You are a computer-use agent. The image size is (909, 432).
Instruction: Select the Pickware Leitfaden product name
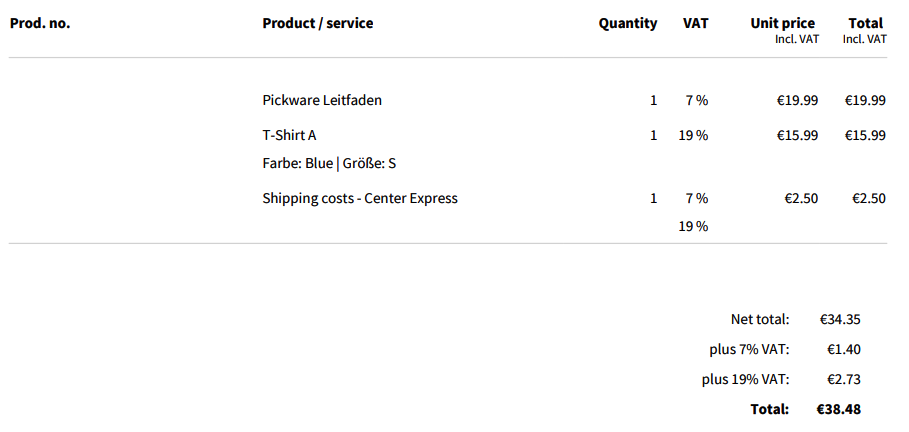point(322,100)
